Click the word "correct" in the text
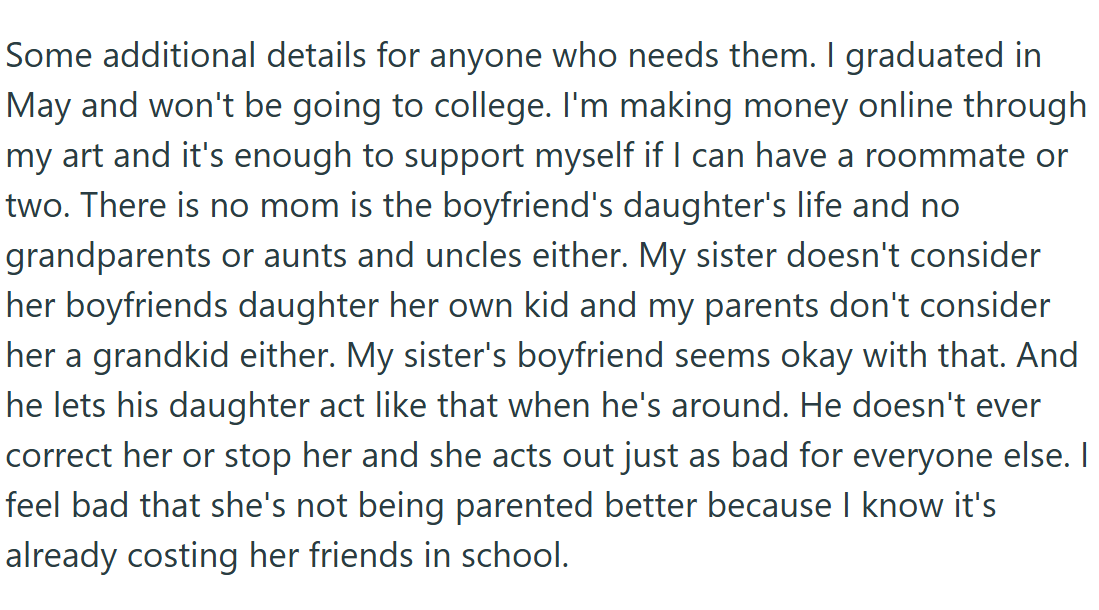Image resolution: width=1099 pixels, height=610 pixels. tap(61, 456)
